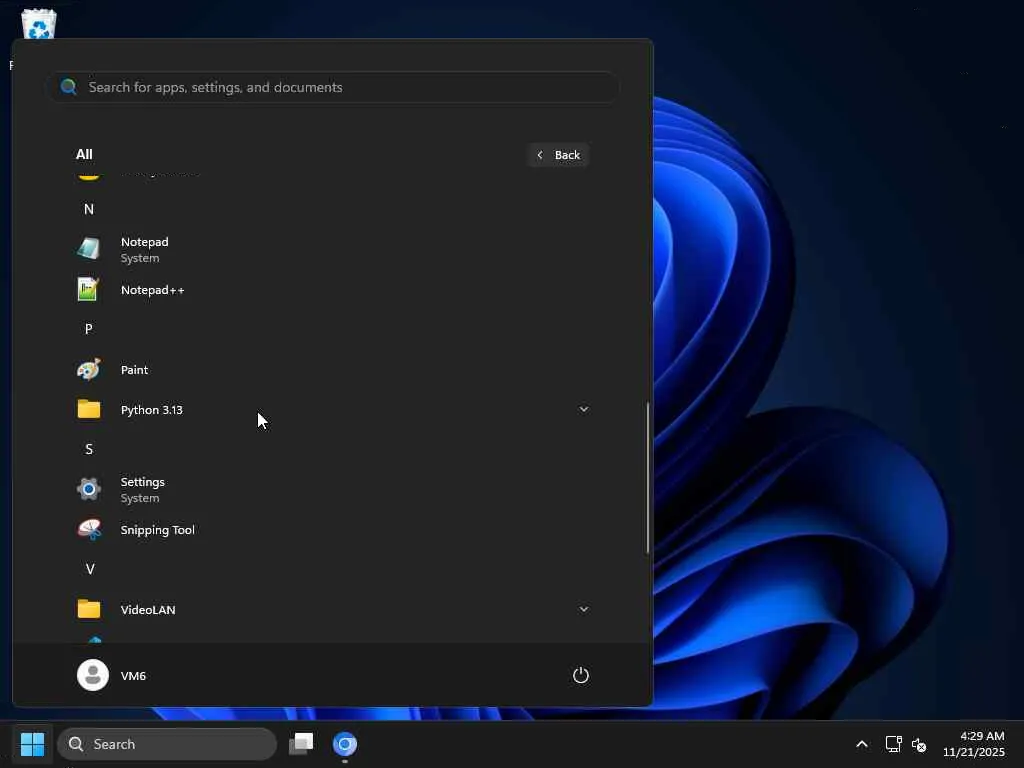The width and height of the screenshot is (1024, 768).
Task: Click the Python 3.13 folder icon
Action: click(x=88, y=409)
